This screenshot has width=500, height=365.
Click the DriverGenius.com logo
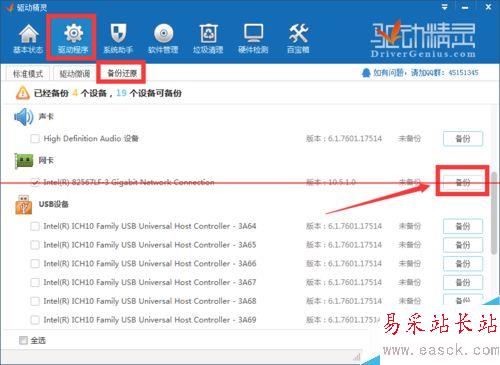[423, 39]
